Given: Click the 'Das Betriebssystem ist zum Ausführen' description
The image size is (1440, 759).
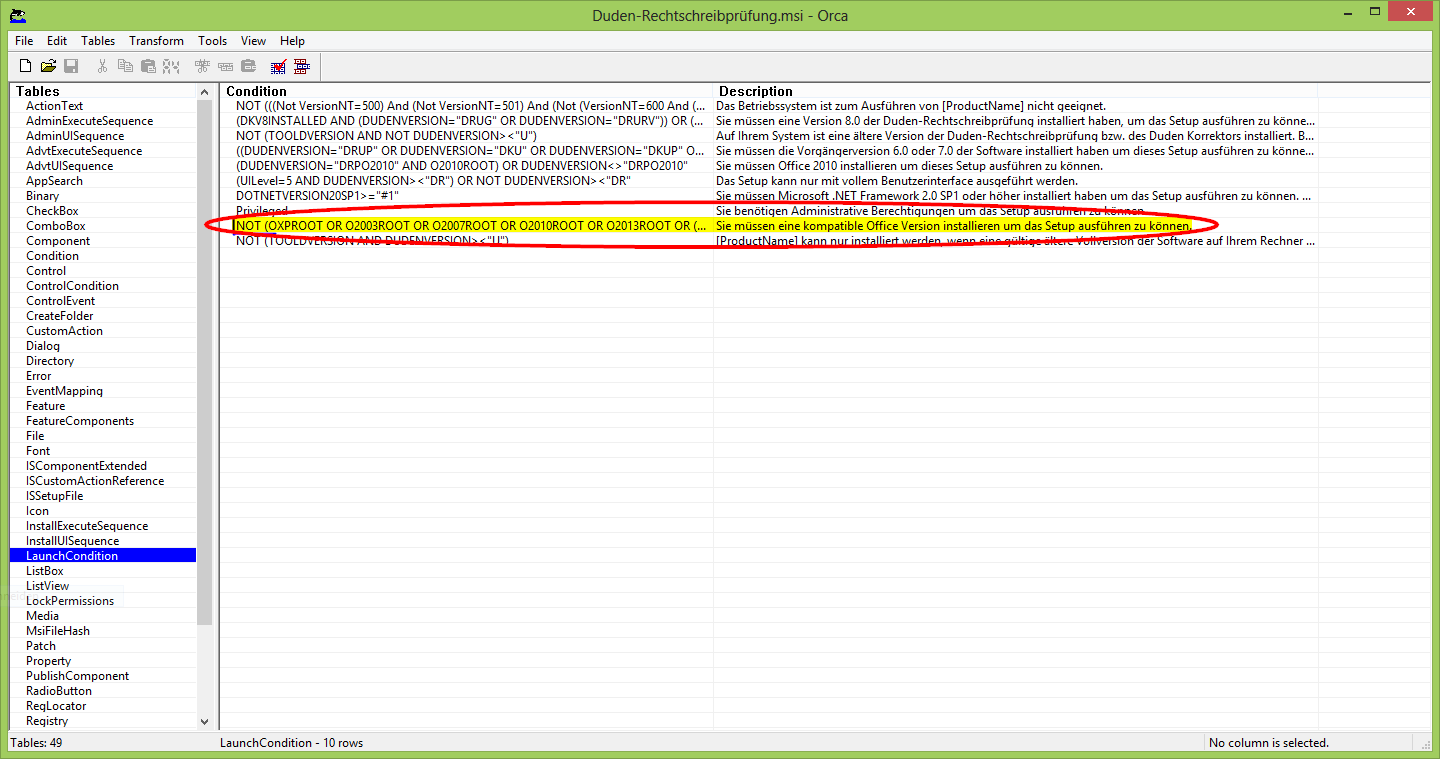Looking at the screenshot, I should tap(1015, 106).
